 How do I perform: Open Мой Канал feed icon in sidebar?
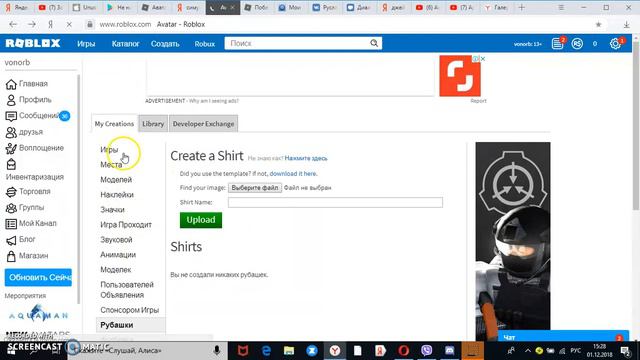click(11, 224)
